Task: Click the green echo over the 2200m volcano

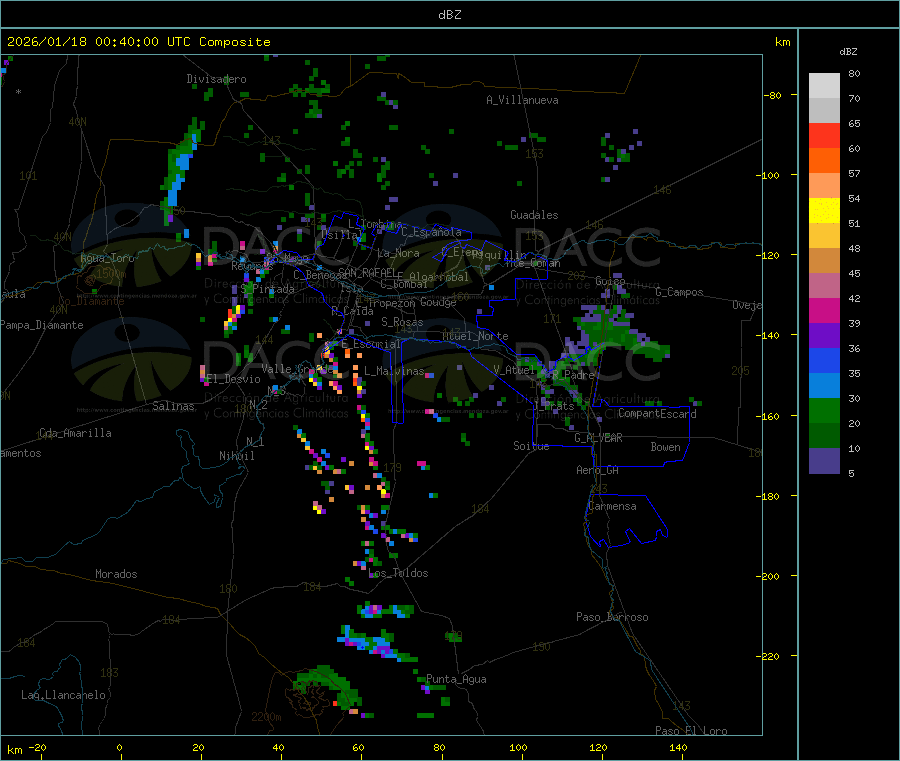Action: (x=327, y=688)
